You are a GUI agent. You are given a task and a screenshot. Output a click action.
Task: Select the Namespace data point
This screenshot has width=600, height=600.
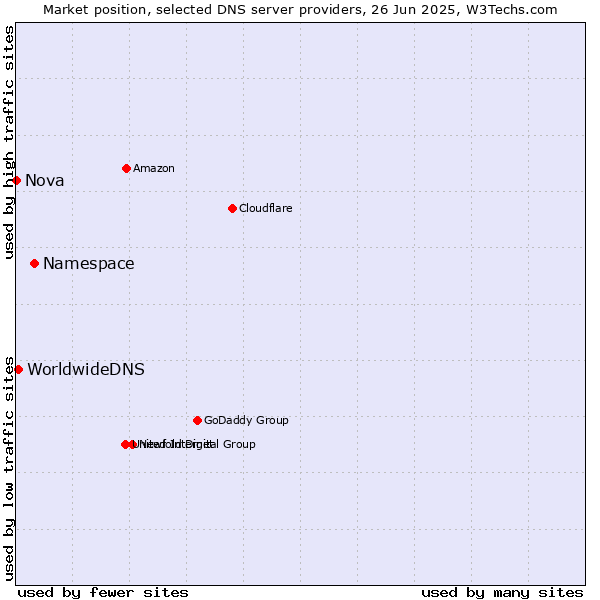(x=34, y=264)
